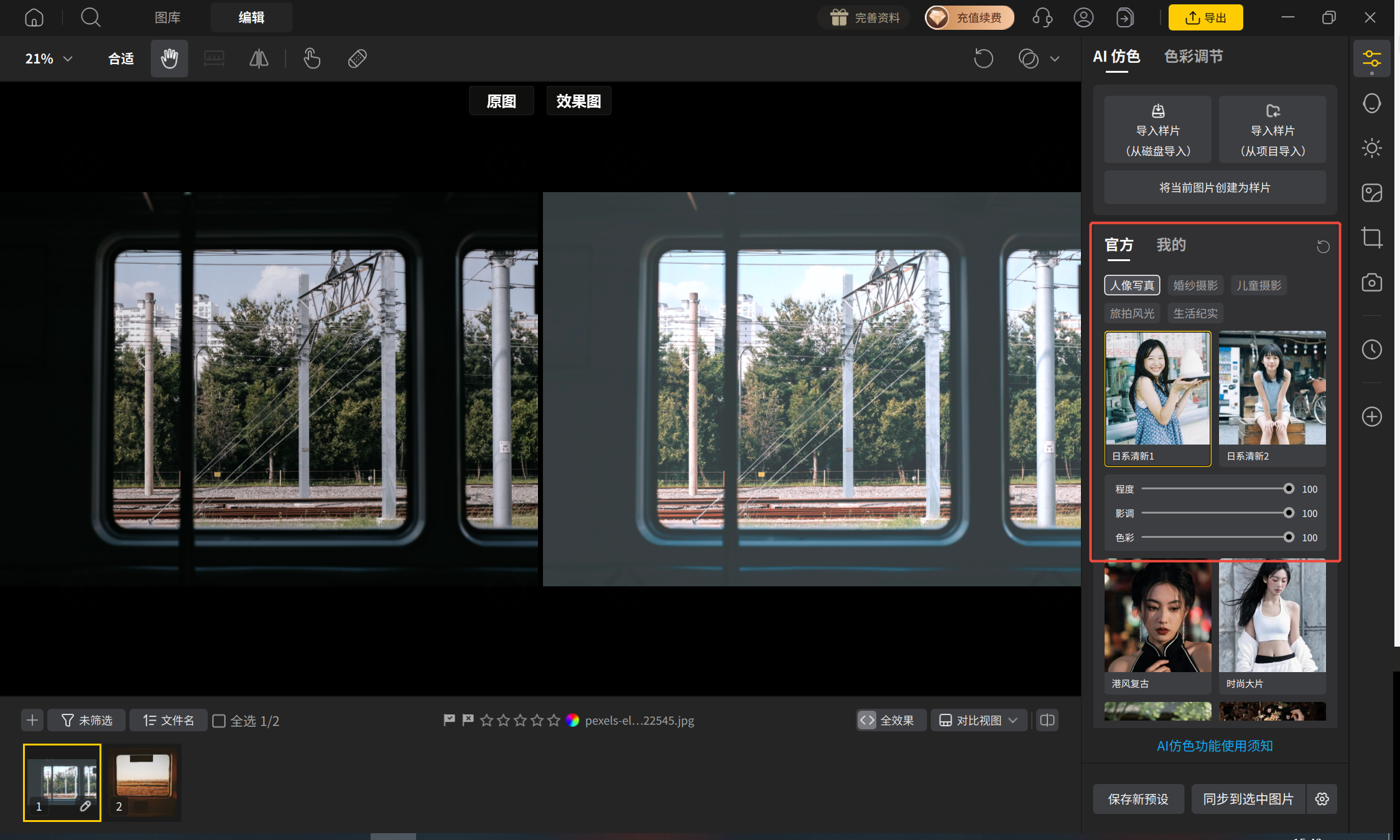Click the undo reset arrow in toolbar
The width and height of the screenshot is (1400, 840).
[x=983, y=58]
